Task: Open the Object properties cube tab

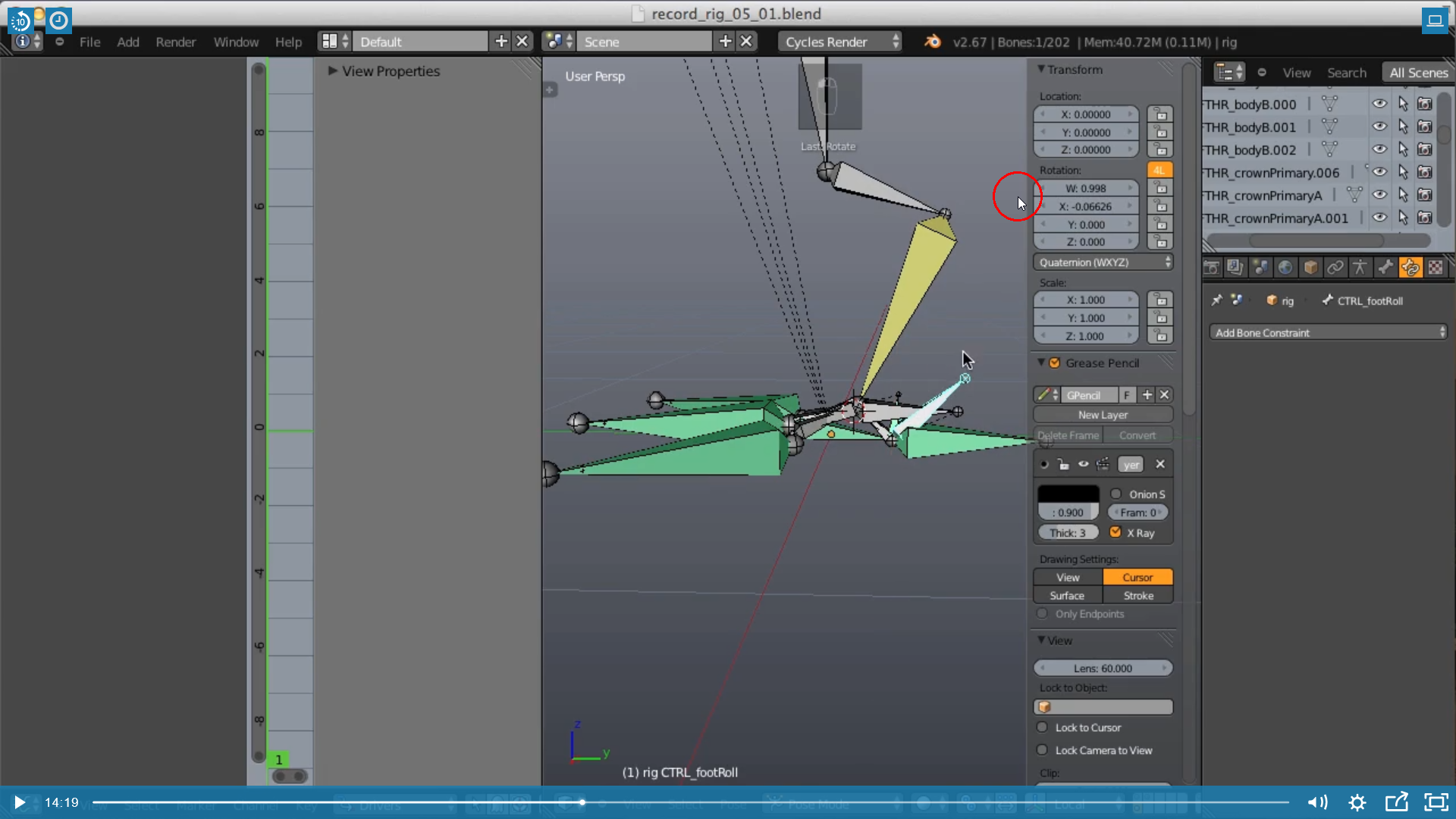Action: [x=1310, y=268]
